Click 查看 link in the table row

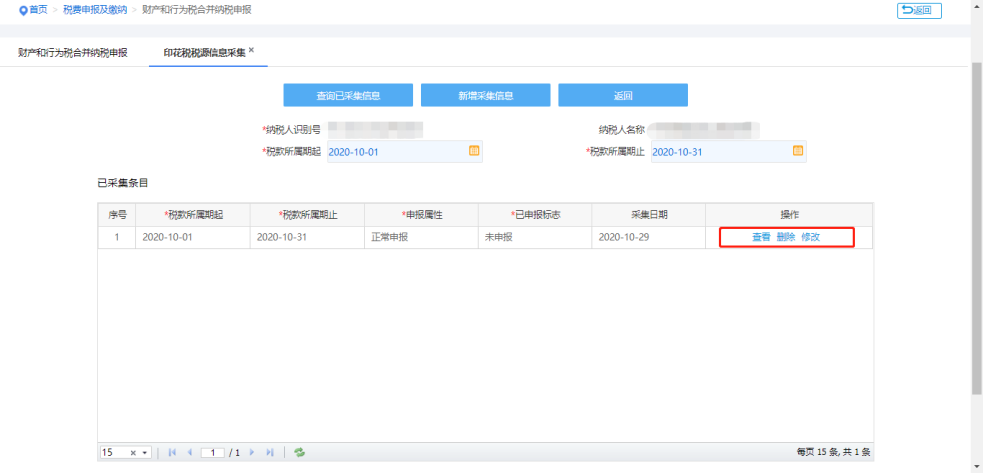tap(761, 237)
